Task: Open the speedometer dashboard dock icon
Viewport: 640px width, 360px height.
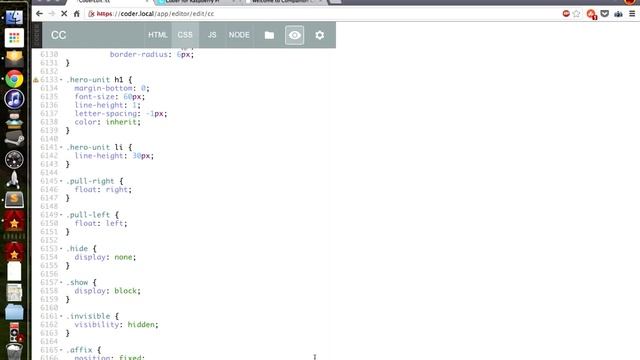Action: click(14, 160)
